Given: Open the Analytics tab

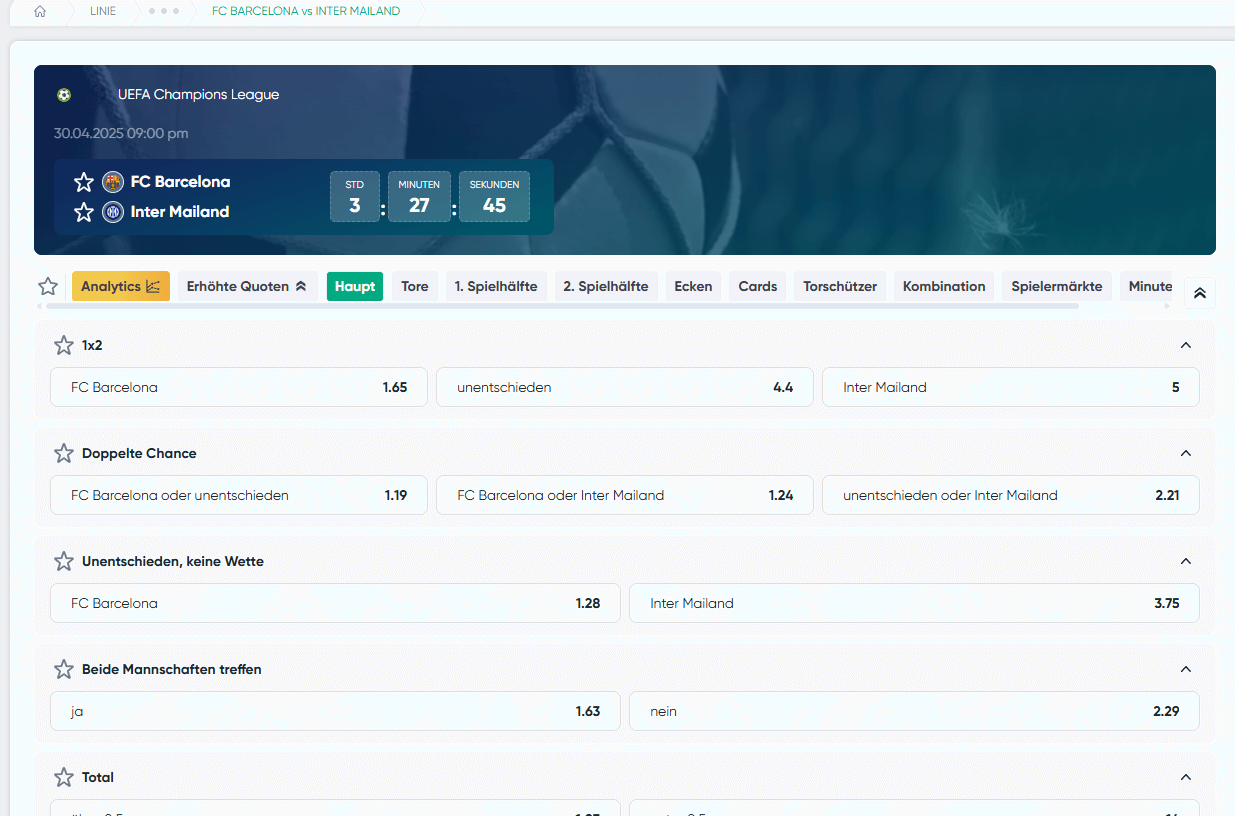Looking at the screenshot, I should point(121,286).
